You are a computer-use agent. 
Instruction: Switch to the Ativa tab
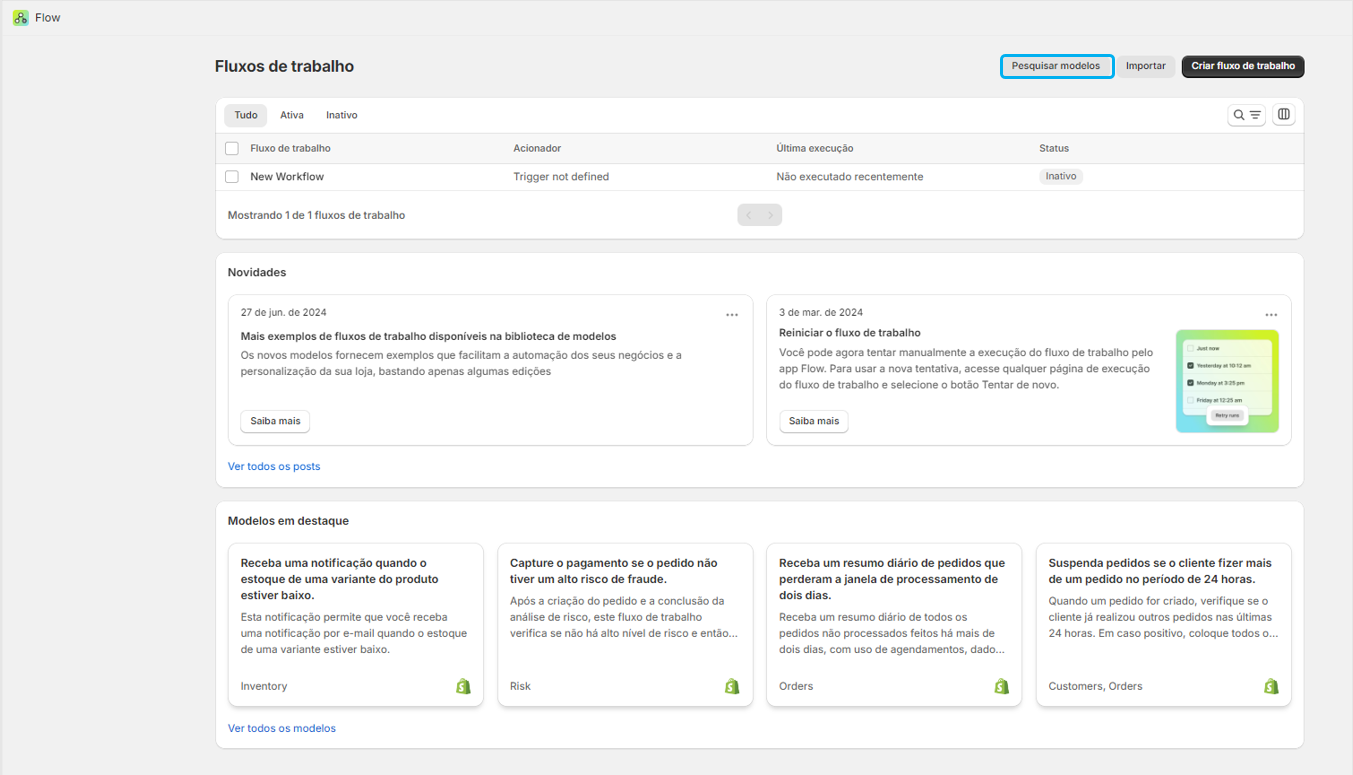pyautogui.click(x=292, y=115)
